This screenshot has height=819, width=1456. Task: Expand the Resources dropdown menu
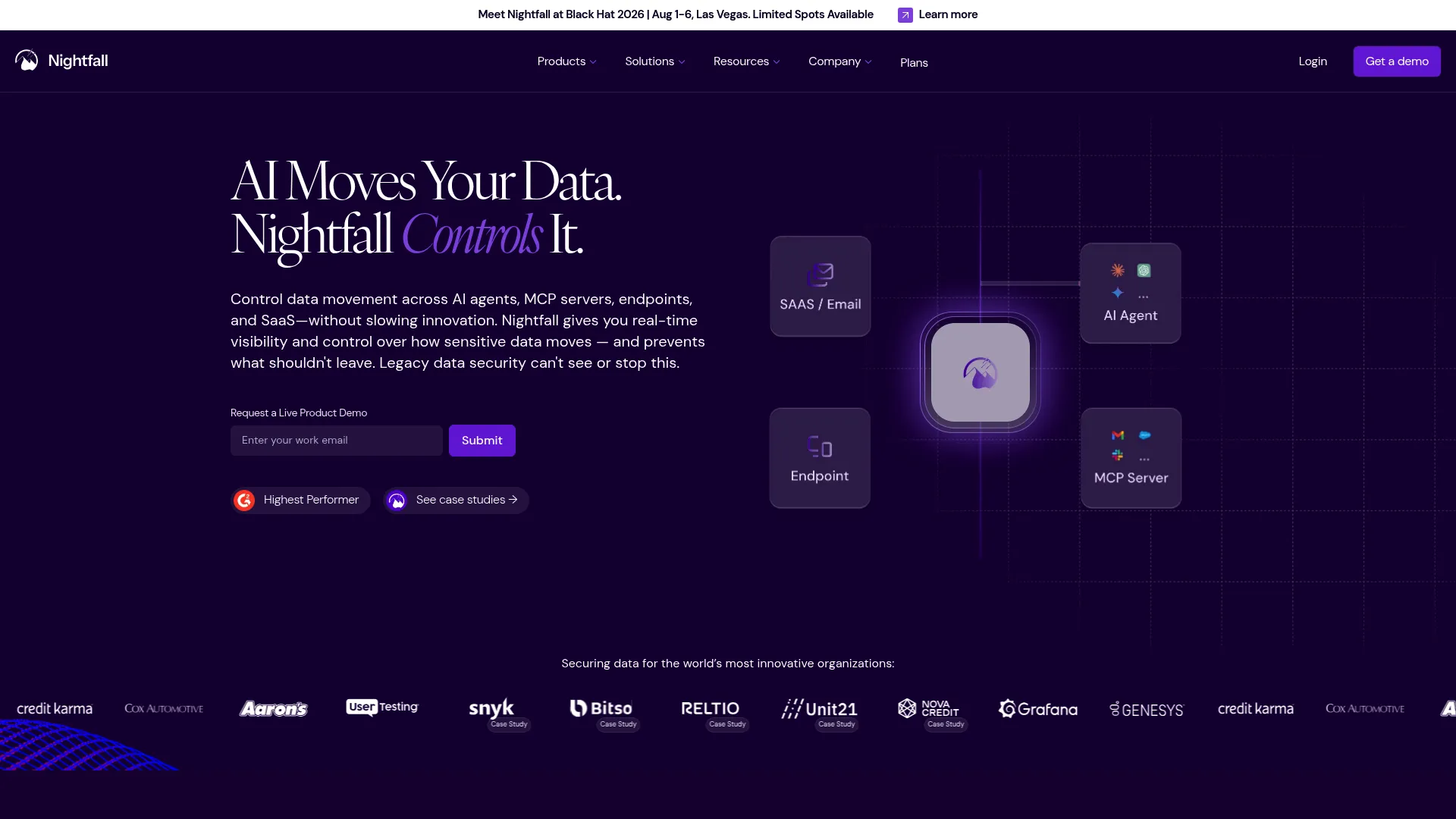pos(746,61)
